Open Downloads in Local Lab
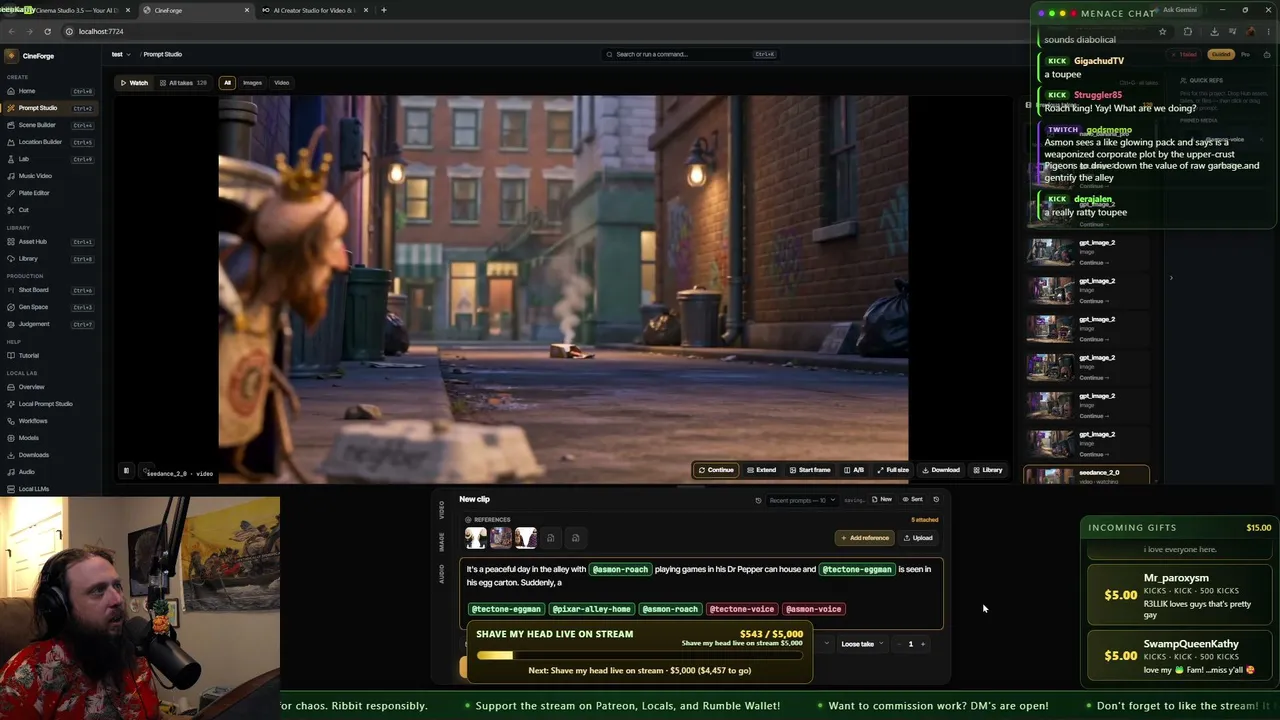This screenshot has height=720, width=1280. point(50,455)
